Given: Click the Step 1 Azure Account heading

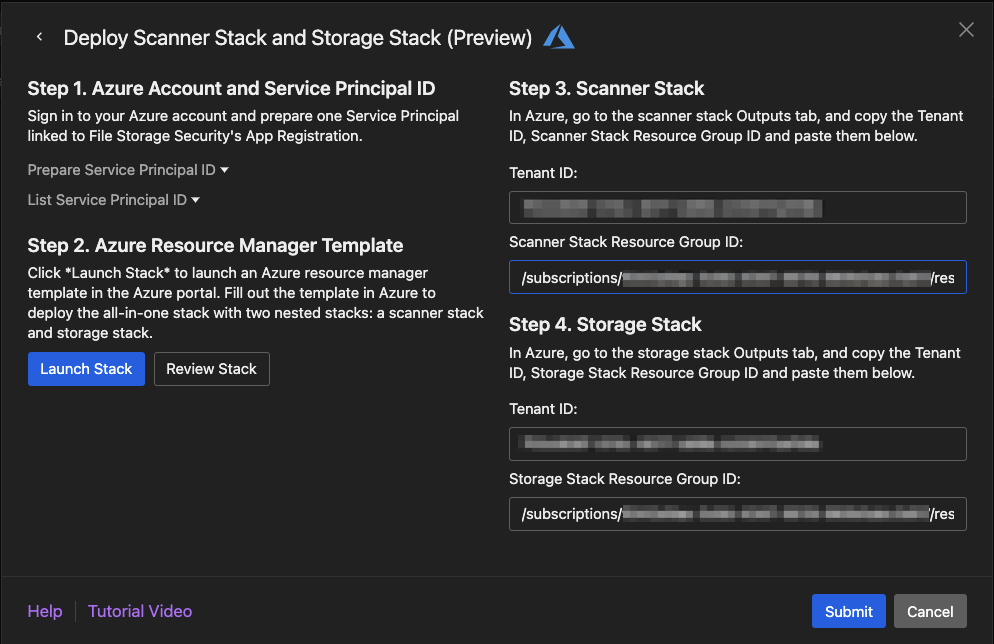Looking at the screenshot, I should (231, 88).
